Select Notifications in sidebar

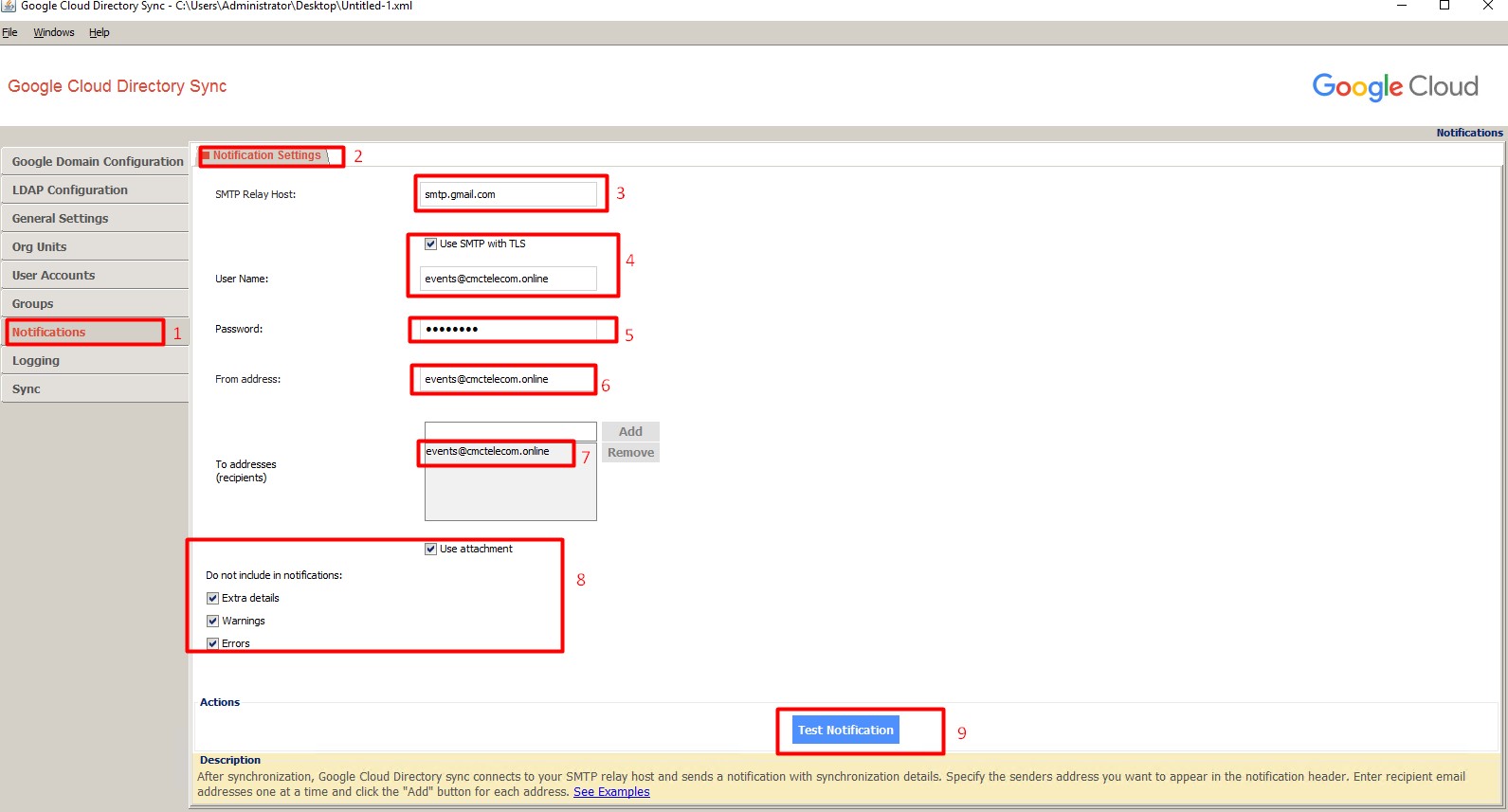(x=95, y=332)
